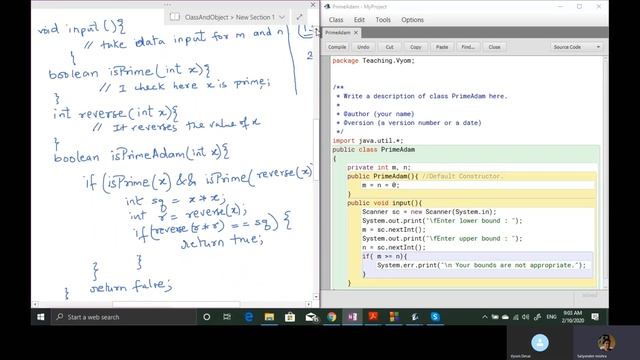Click the OneNote vertical scrollbar down arrow
The height and width of the screenshot is (360, 640).
coord(316,297)
